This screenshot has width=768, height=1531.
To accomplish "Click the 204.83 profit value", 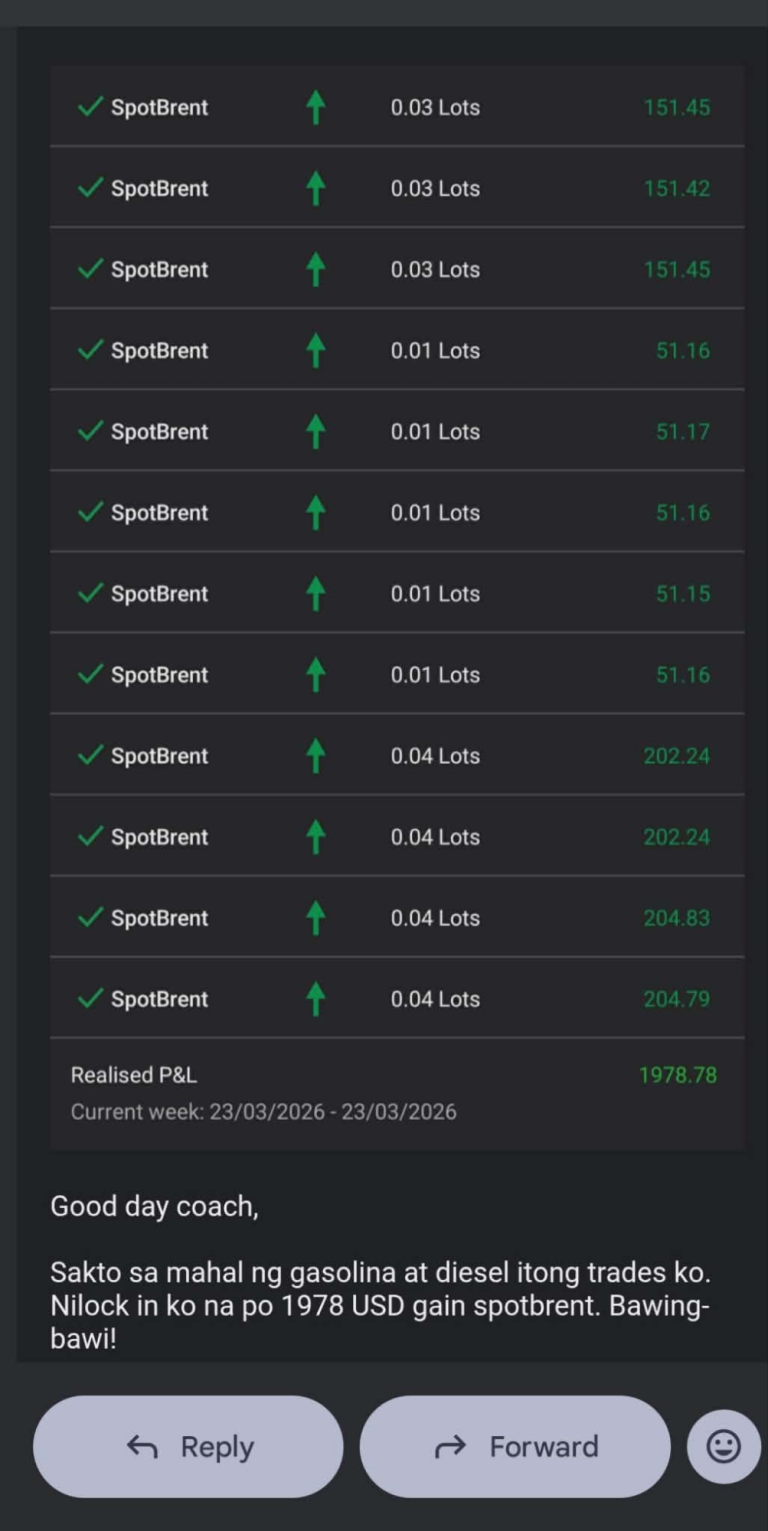I will click(x=676, y=917).
